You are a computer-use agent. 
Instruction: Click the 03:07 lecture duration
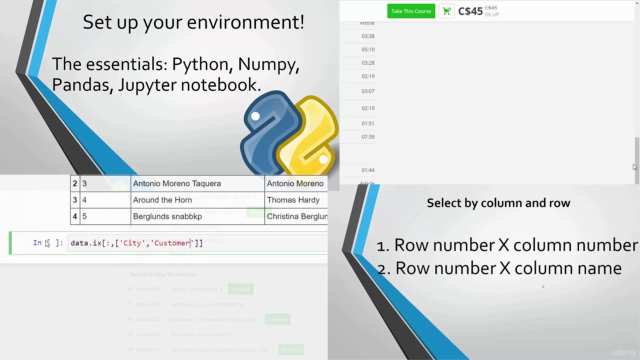pos(368,91)
